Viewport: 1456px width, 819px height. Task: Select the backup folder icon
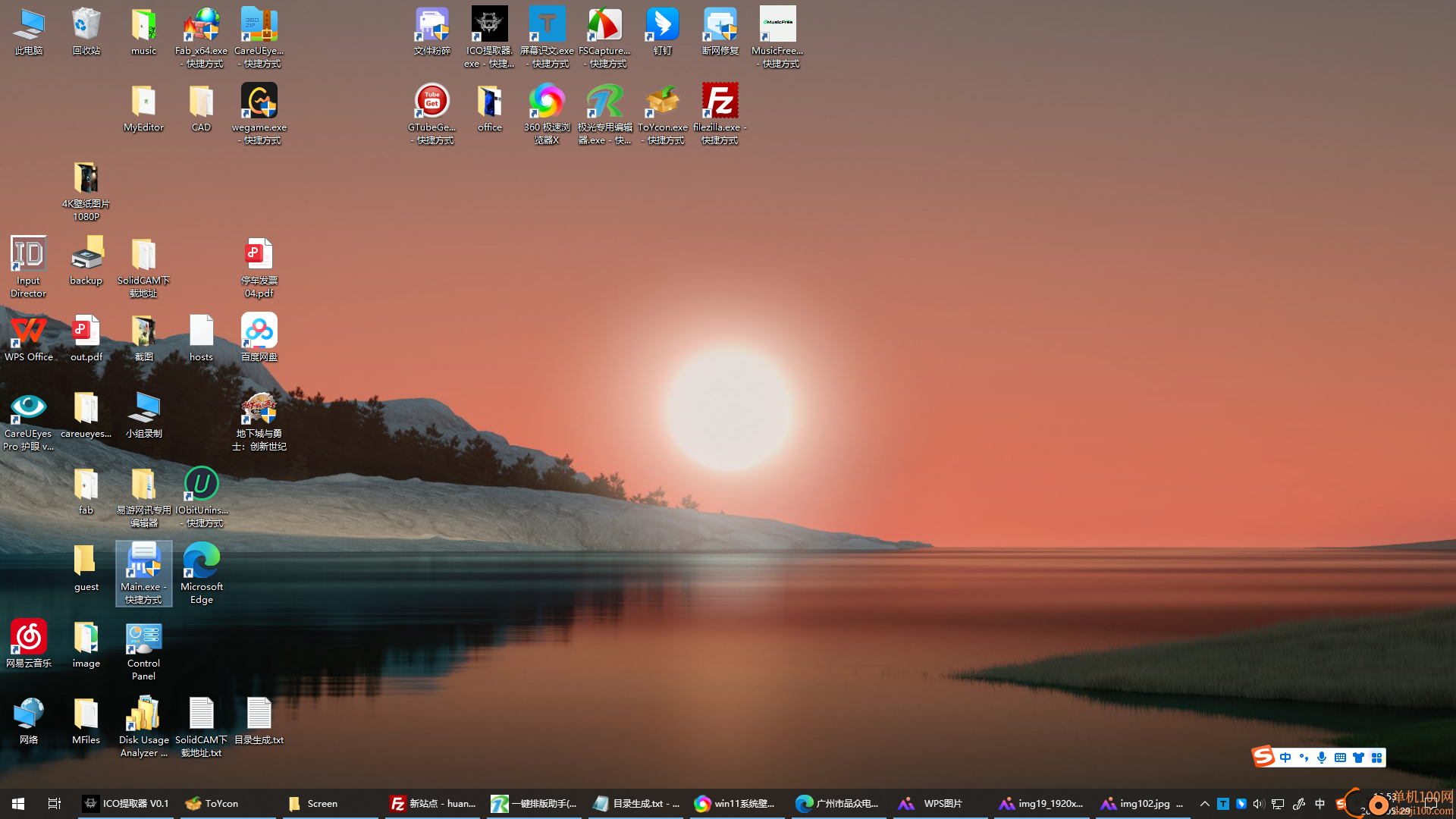[x=86, y=262]
